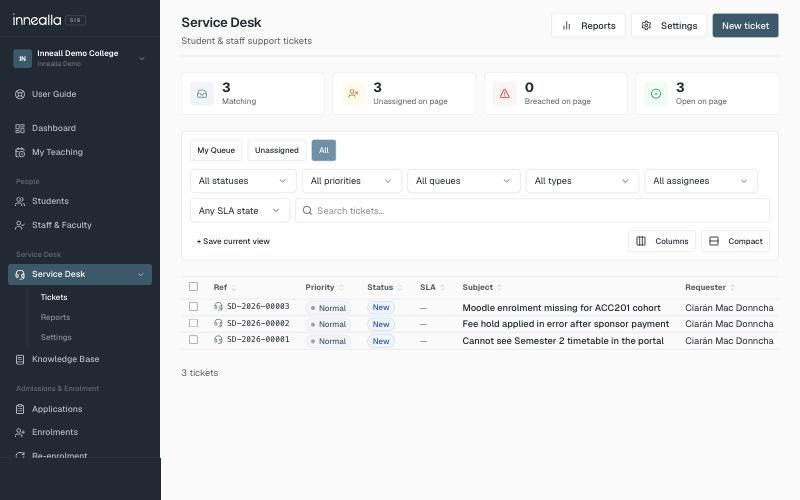Click the Enrolments person-plus icon

click(20, 433)
